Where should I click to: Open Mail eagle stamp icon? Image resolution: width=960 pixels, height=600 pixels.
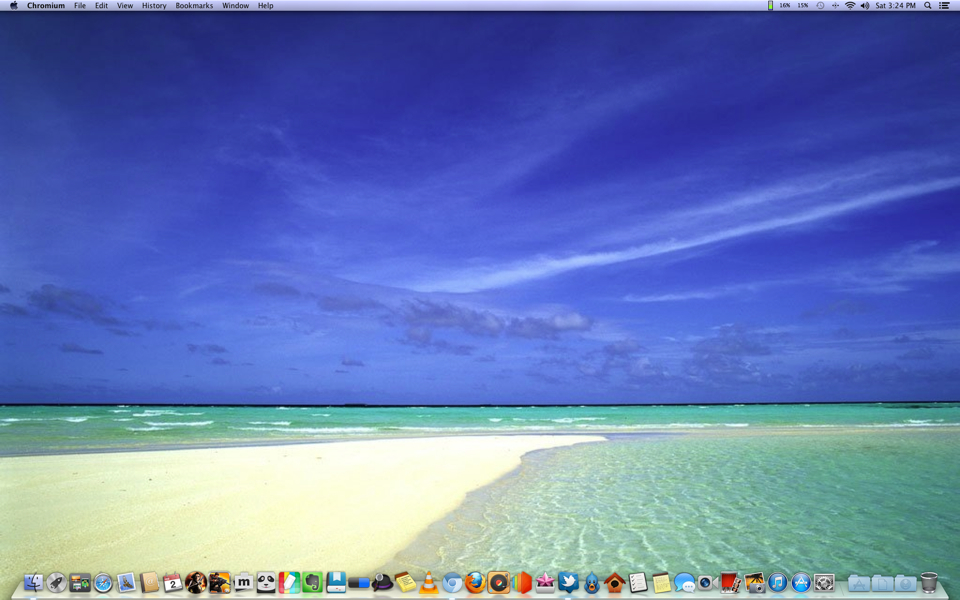pos(126,582)
